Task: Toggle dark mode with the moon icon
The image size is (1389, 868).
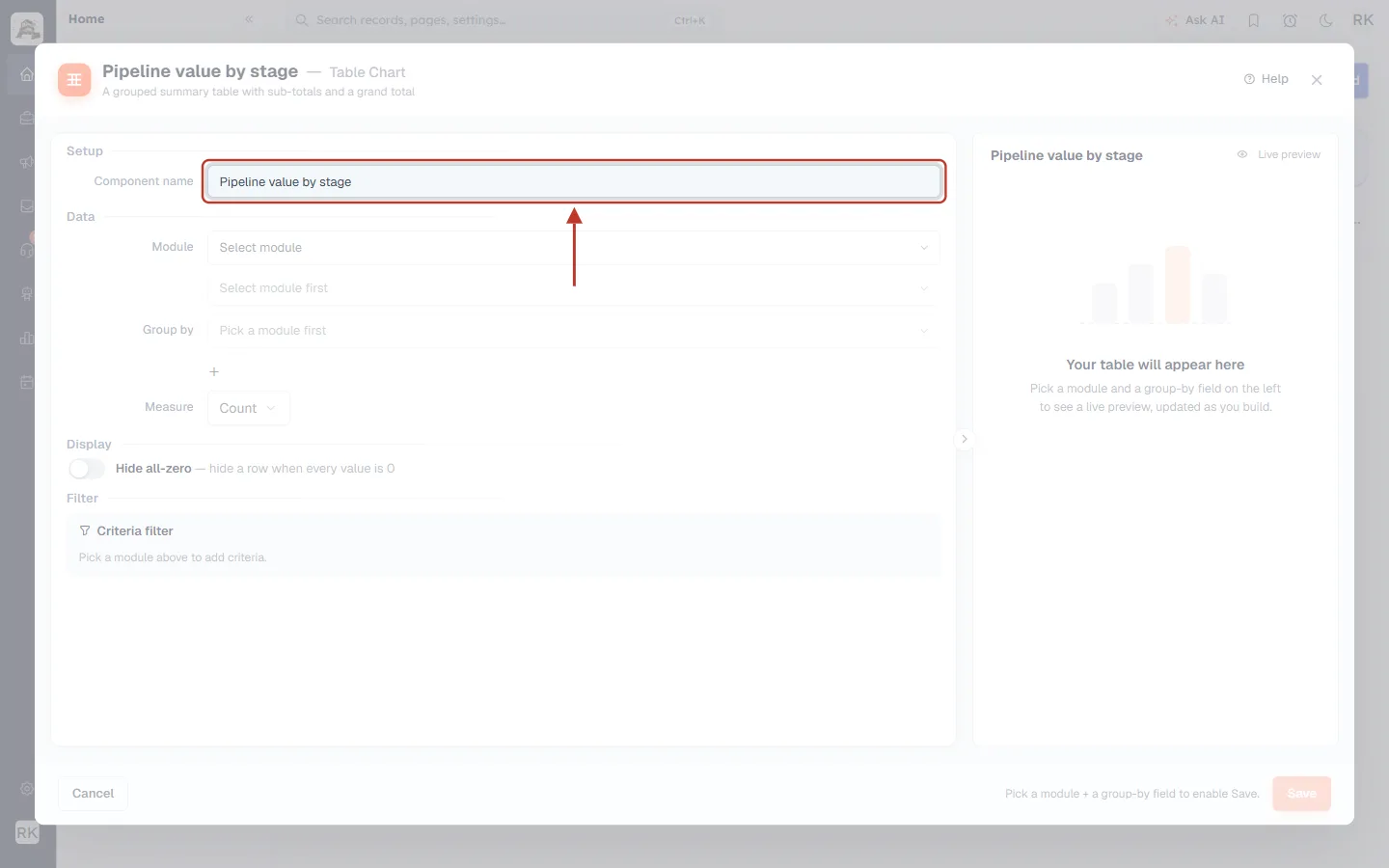Action: [x=1326, y=20]
